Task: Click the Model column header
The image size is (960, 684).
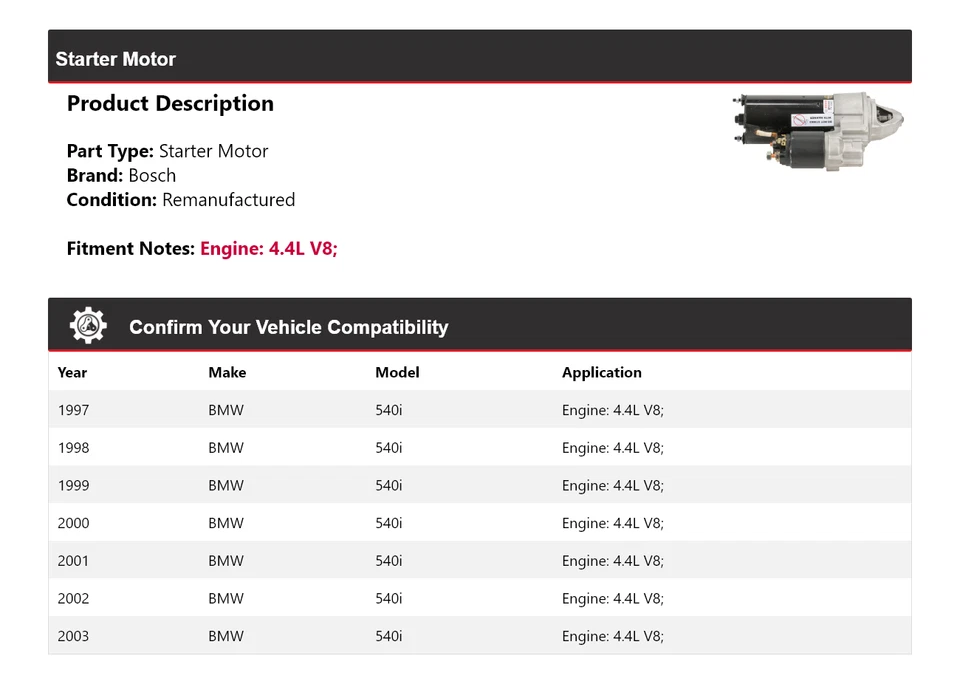Action: [x=397, y=372]
